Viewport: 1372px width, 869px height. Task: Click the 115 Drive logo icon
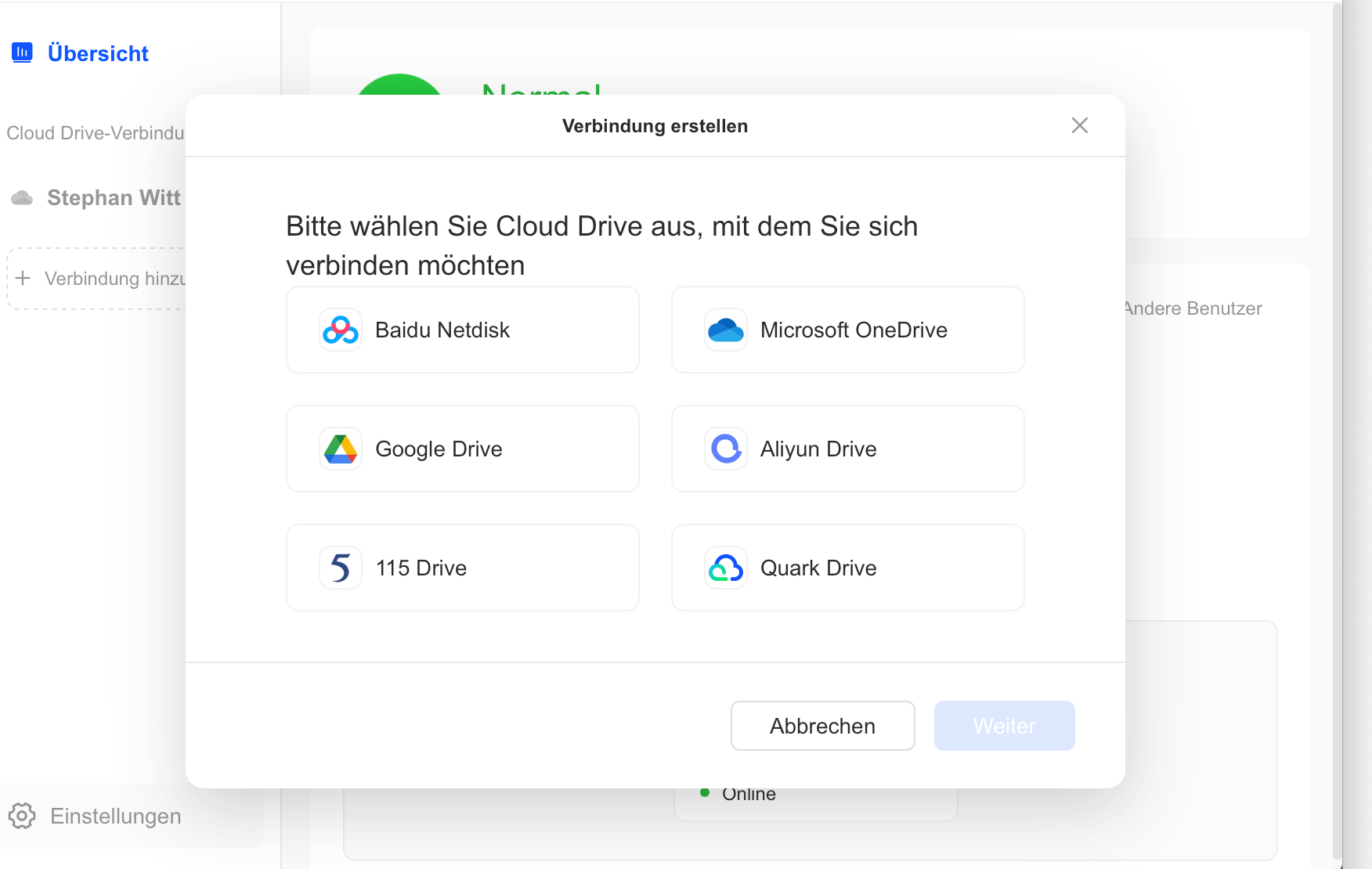click(341, 568)
